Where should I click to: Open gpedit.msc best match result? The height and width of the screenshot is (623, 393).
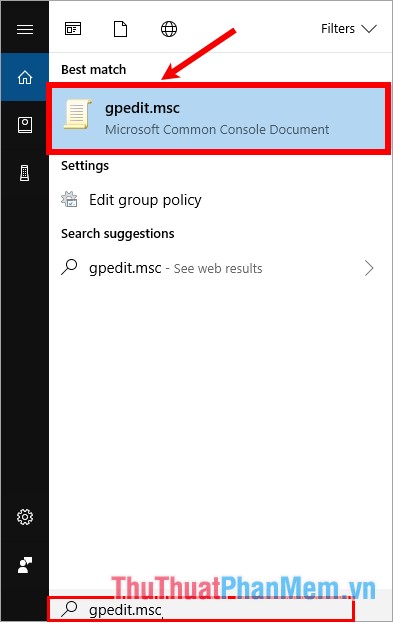(x=218, y=118)
